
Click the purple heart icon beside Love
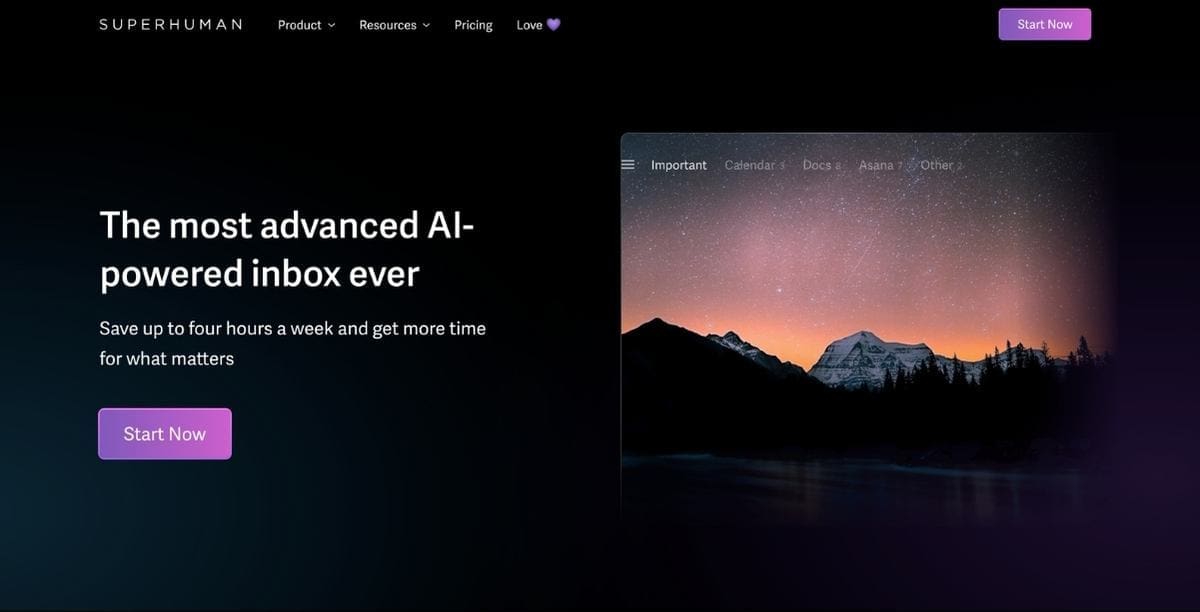[554, 25]
